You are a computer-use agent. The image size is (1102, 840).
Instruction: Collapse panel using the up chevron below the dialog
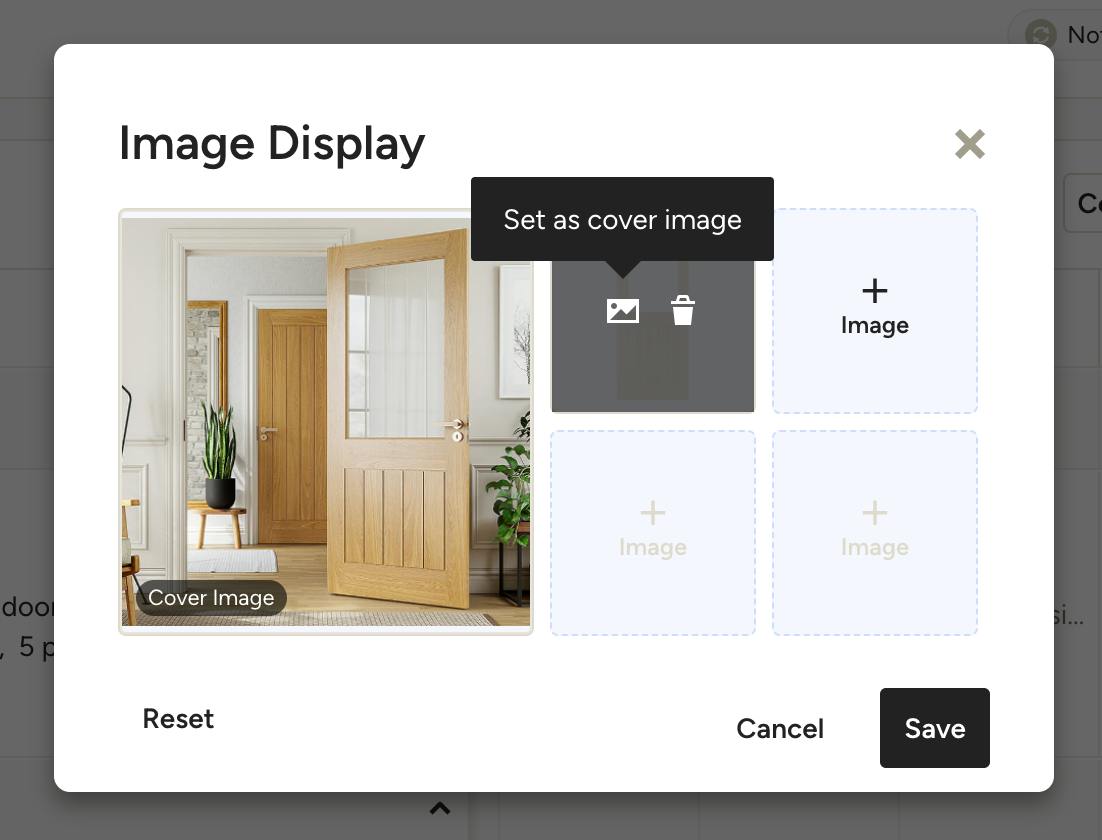pos(440,808)
